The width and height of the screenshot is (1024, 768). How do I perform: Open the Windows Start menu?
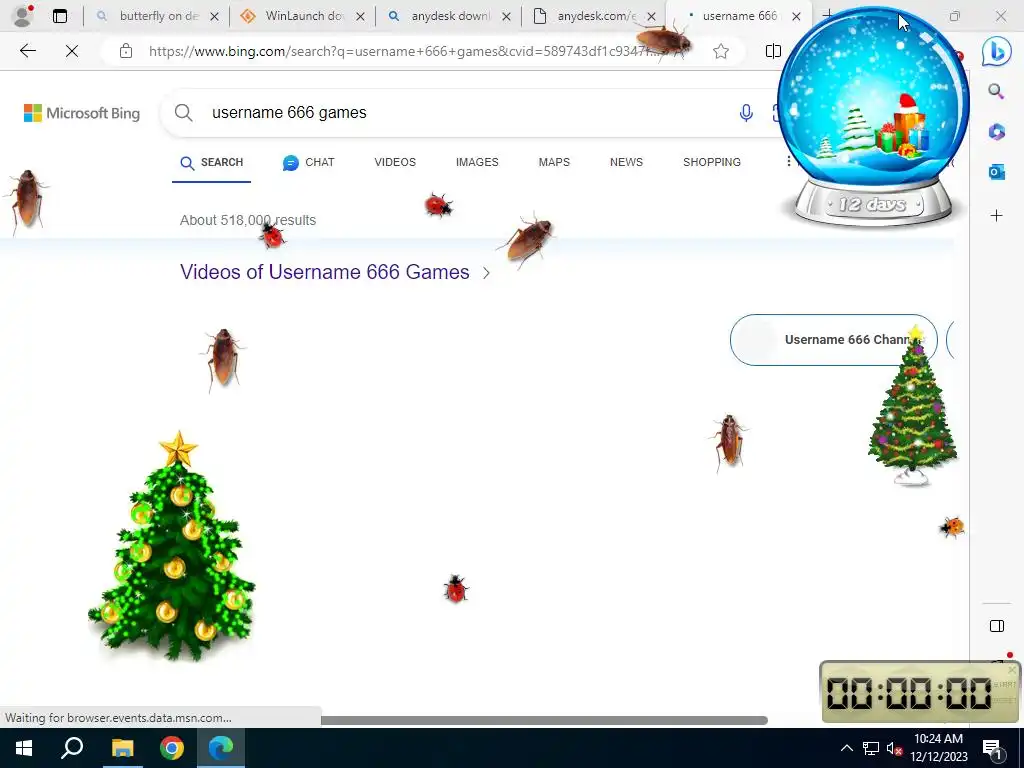point(24,748)
